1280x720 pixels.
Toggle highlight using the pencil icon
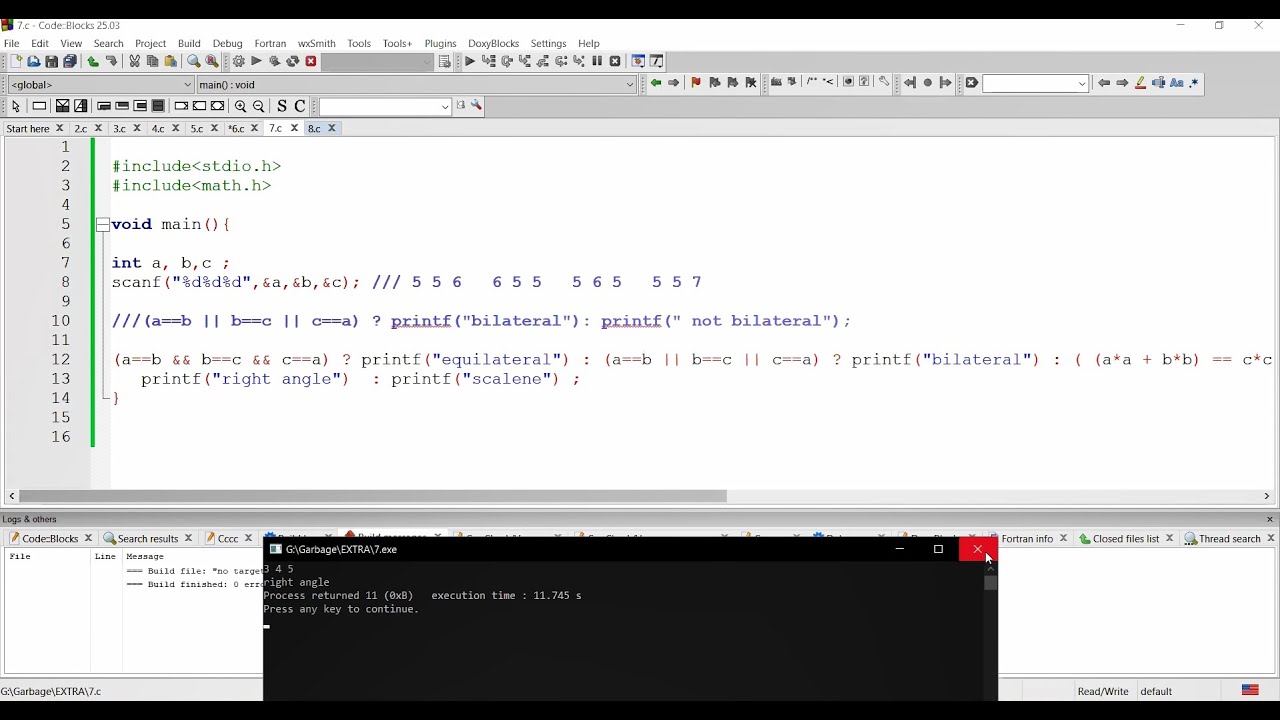1140,83
